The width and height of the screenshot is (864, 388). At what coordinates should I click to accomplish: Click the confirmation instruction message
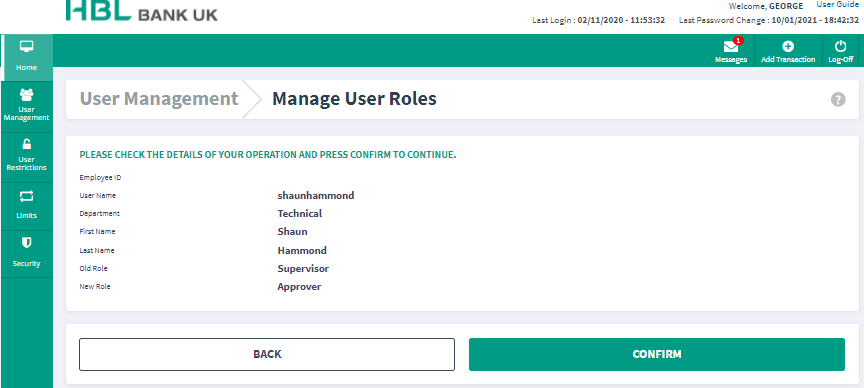tap(268, 155)
